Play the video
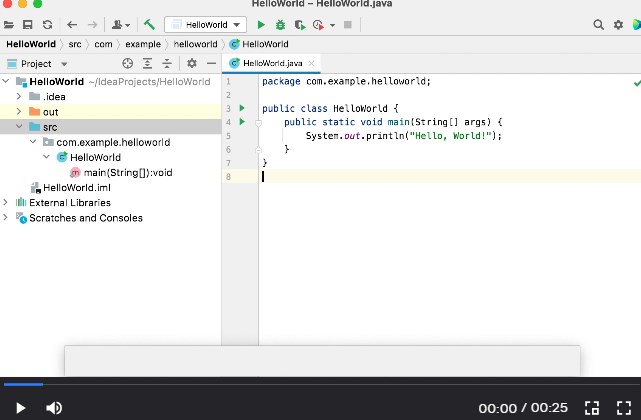Image resolution: width=641 pixels, height=420 pixels. click(x=20, y=408)
